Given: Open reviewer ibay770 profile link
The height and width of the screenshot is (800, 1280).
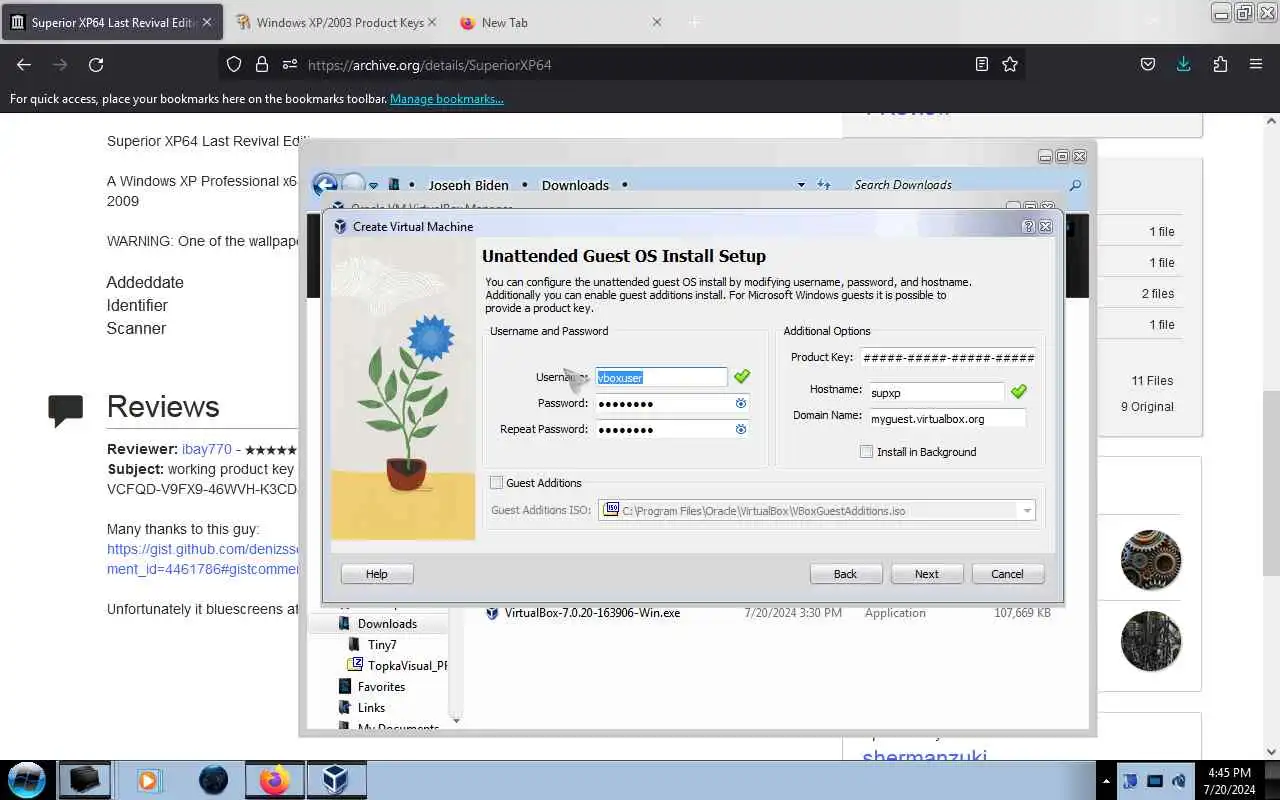Looking at the screenshot, I should (x=206, y=450).
